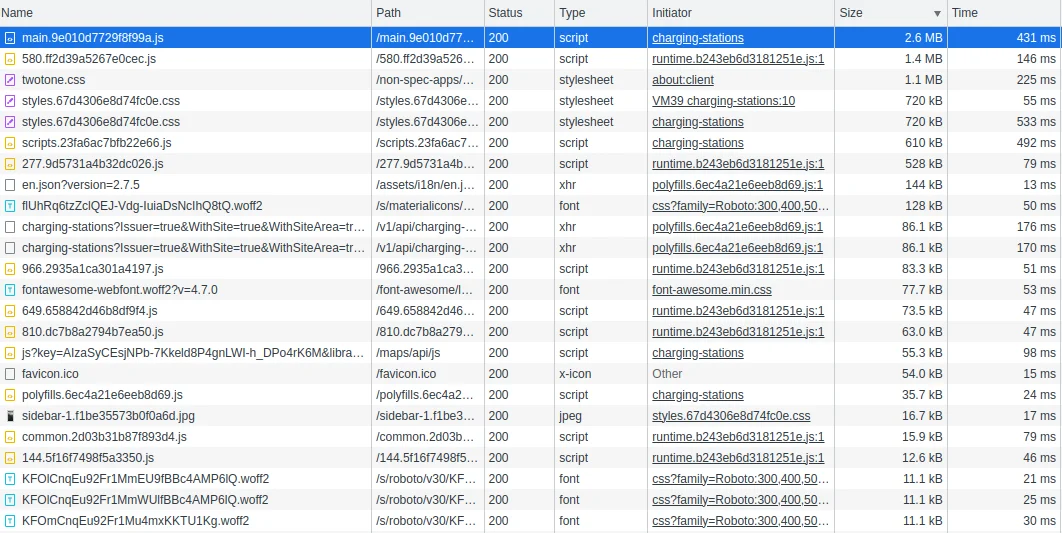Click the Type column header
The height and width of the screenshot is (533, 1062).
coord(572,13)
